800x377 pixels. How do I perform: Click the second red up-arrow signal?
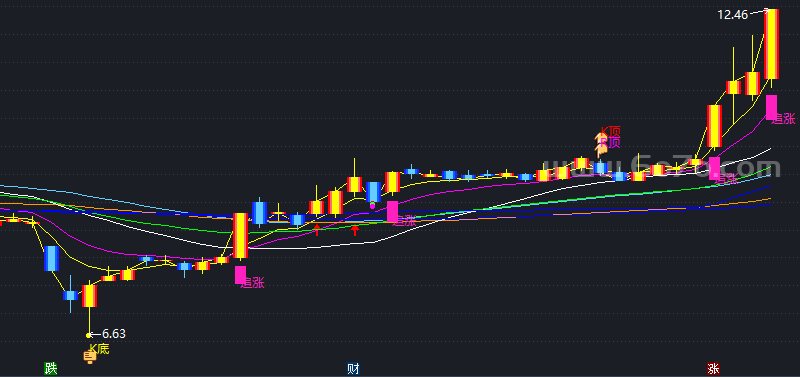[355, 230]
